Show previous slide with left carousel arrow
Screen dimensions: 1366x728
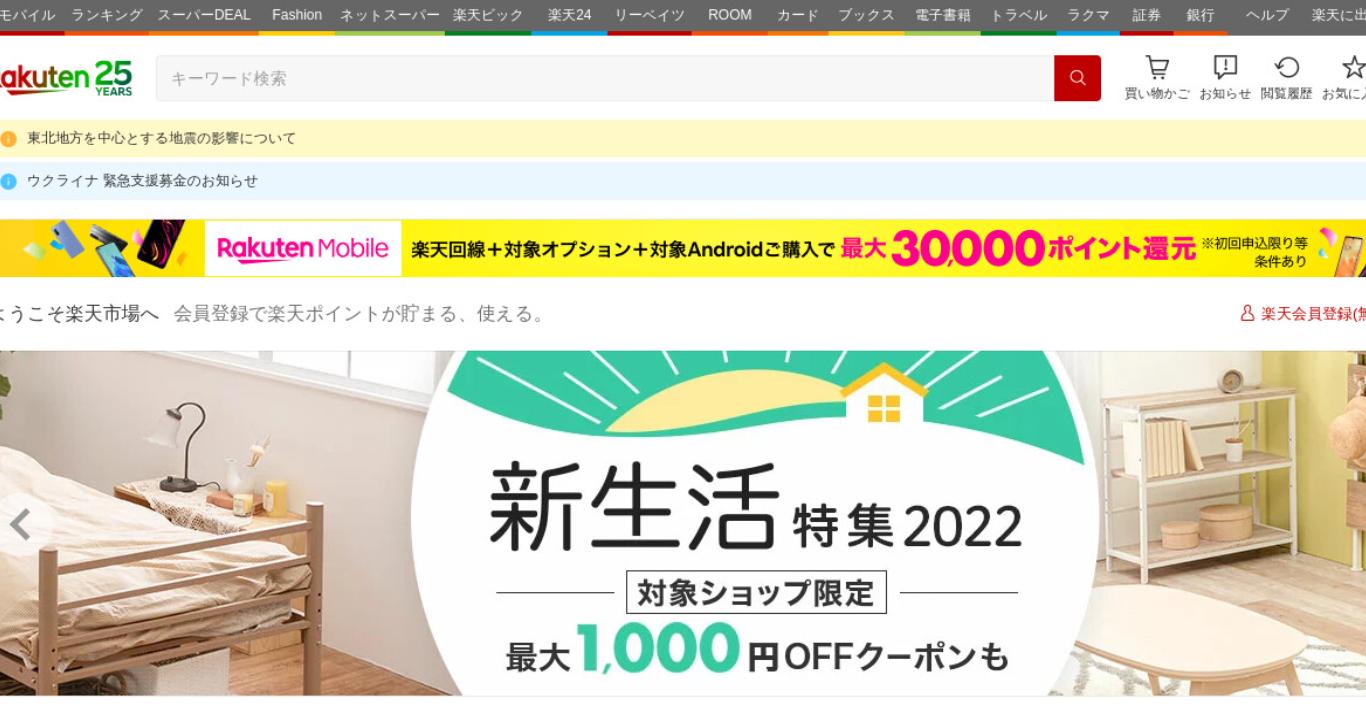click(20, 524)
